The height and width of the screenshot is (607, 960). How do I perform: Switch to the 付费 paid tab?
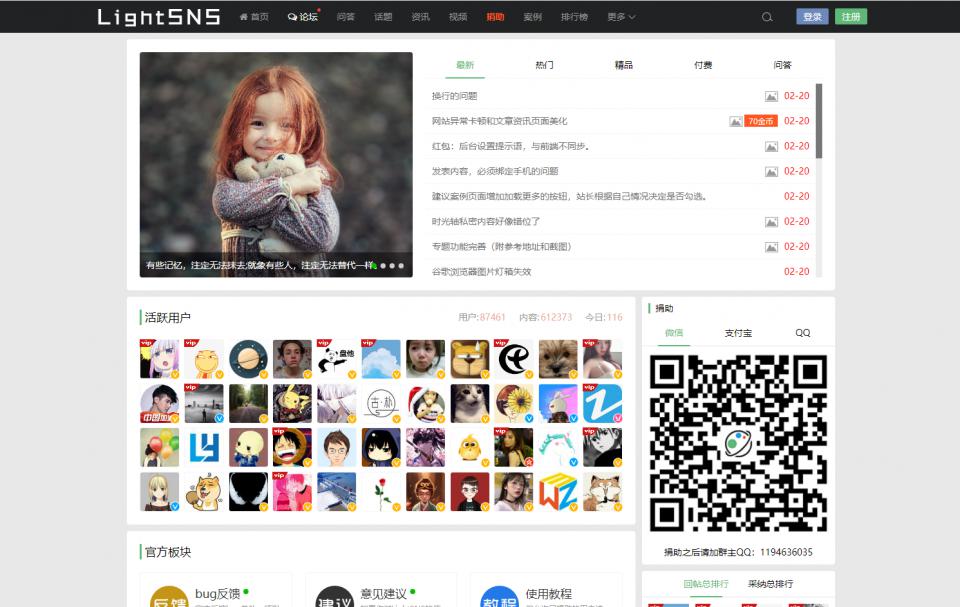pyautogui.click(x=703, y=65)
